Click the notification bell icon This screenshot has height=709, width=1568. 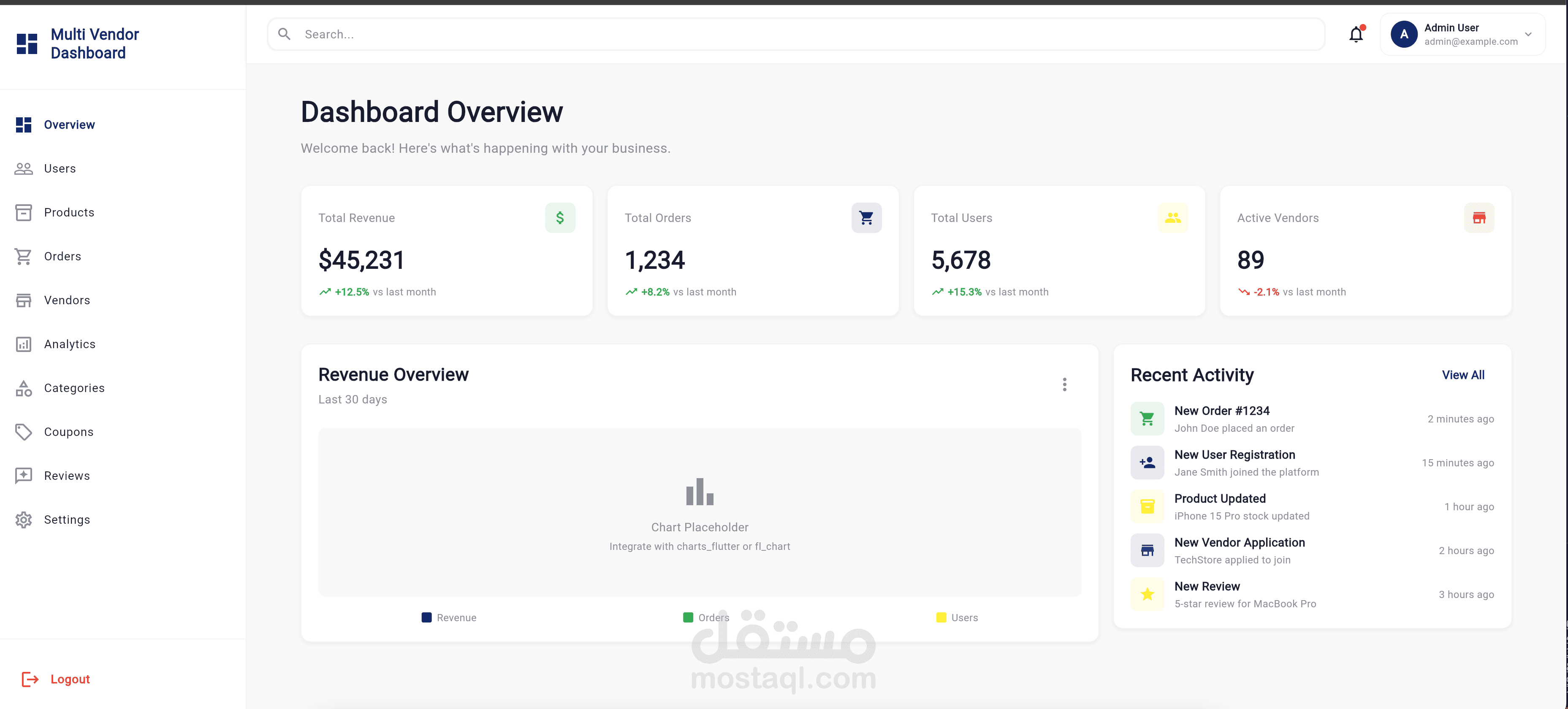point(1356,35)
